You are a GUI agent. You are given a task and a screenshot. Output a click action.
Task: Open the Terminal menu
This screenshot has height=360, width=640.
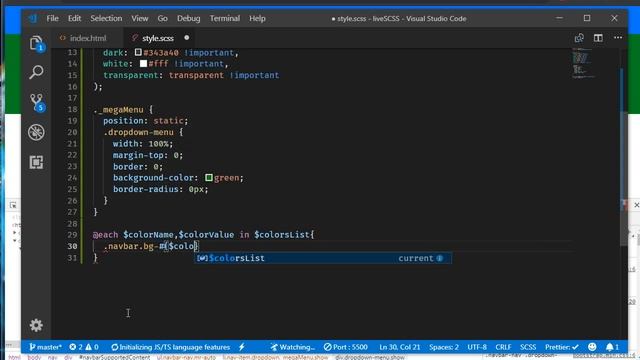pos(225,18)
